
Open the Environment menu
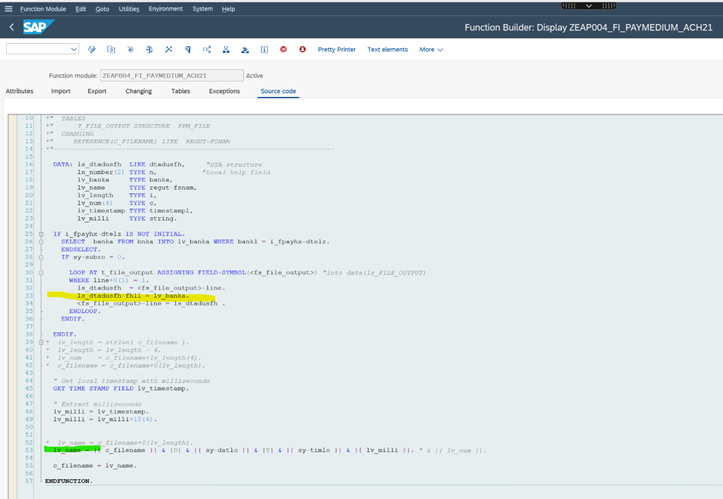166,9
